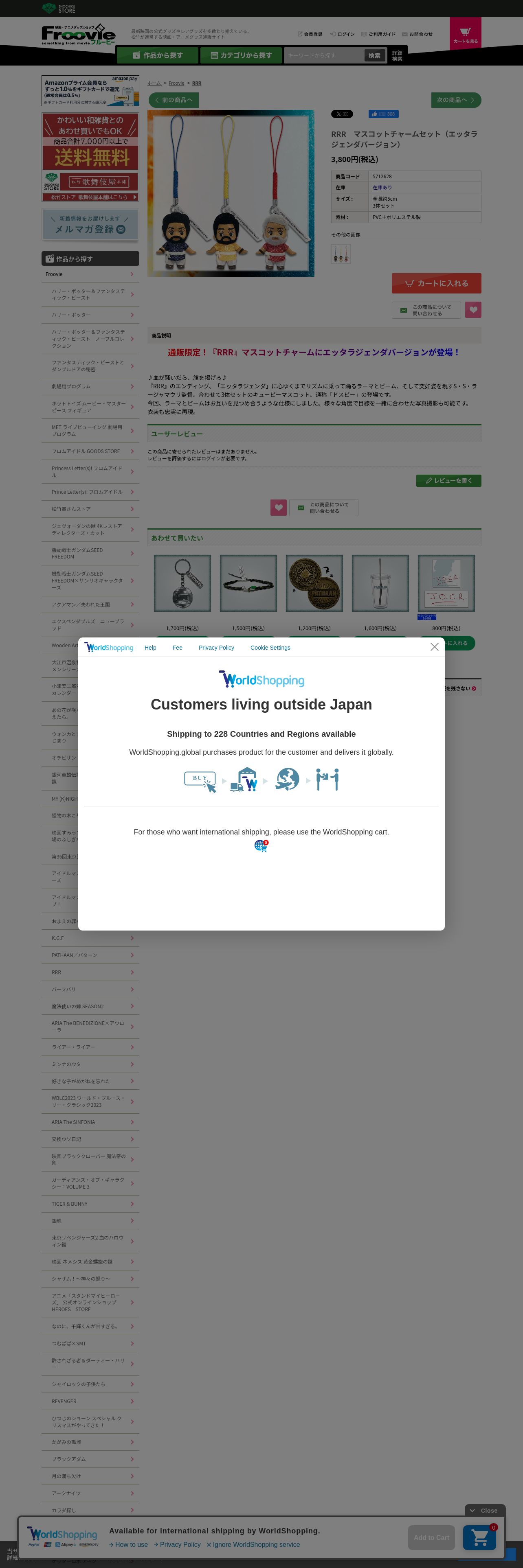Click the J.O.C.R product thumbnail
The image size is (523, 1568).
click(x=446, y=583)
